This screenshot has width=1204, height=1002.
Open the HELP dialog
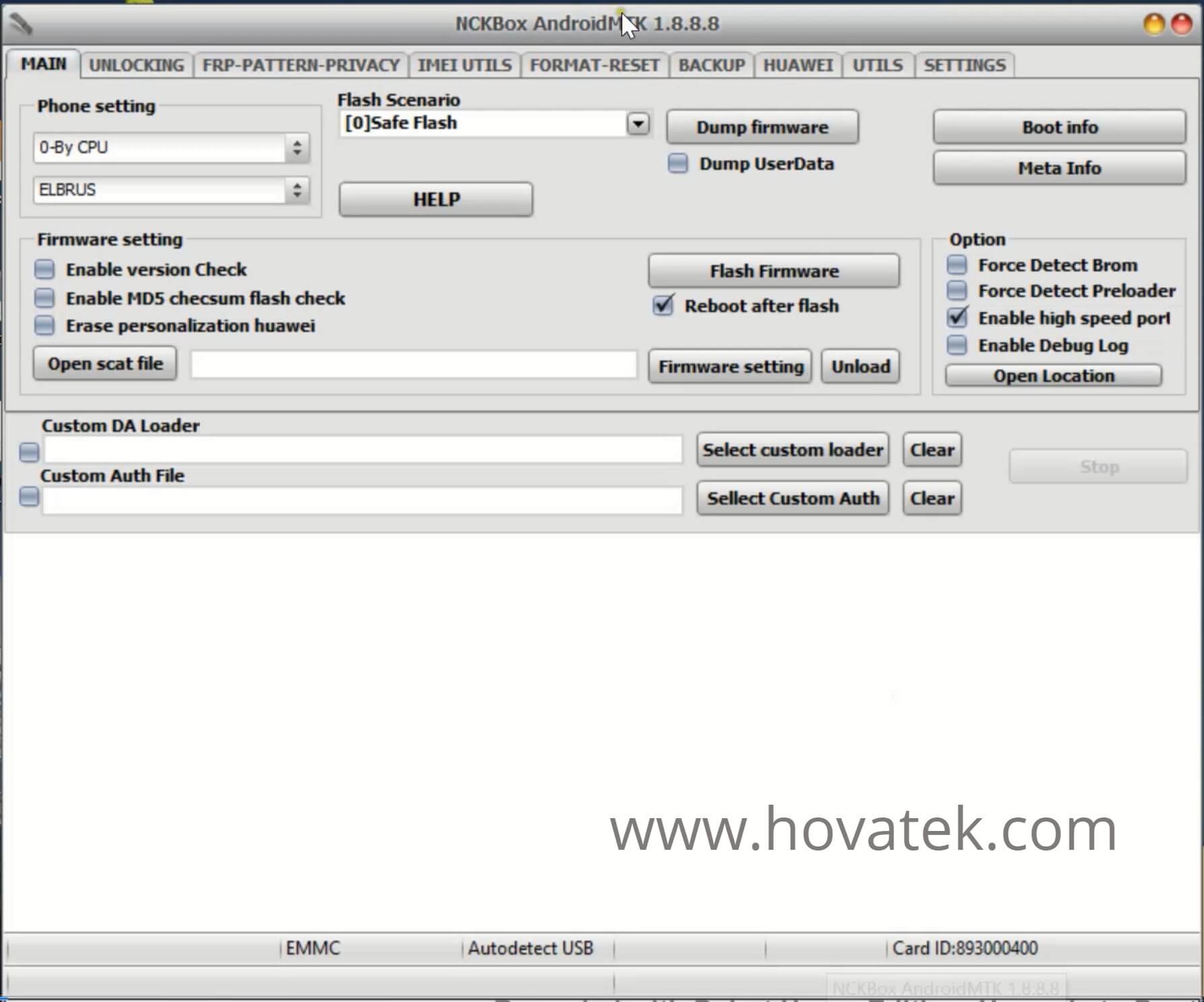435,199
